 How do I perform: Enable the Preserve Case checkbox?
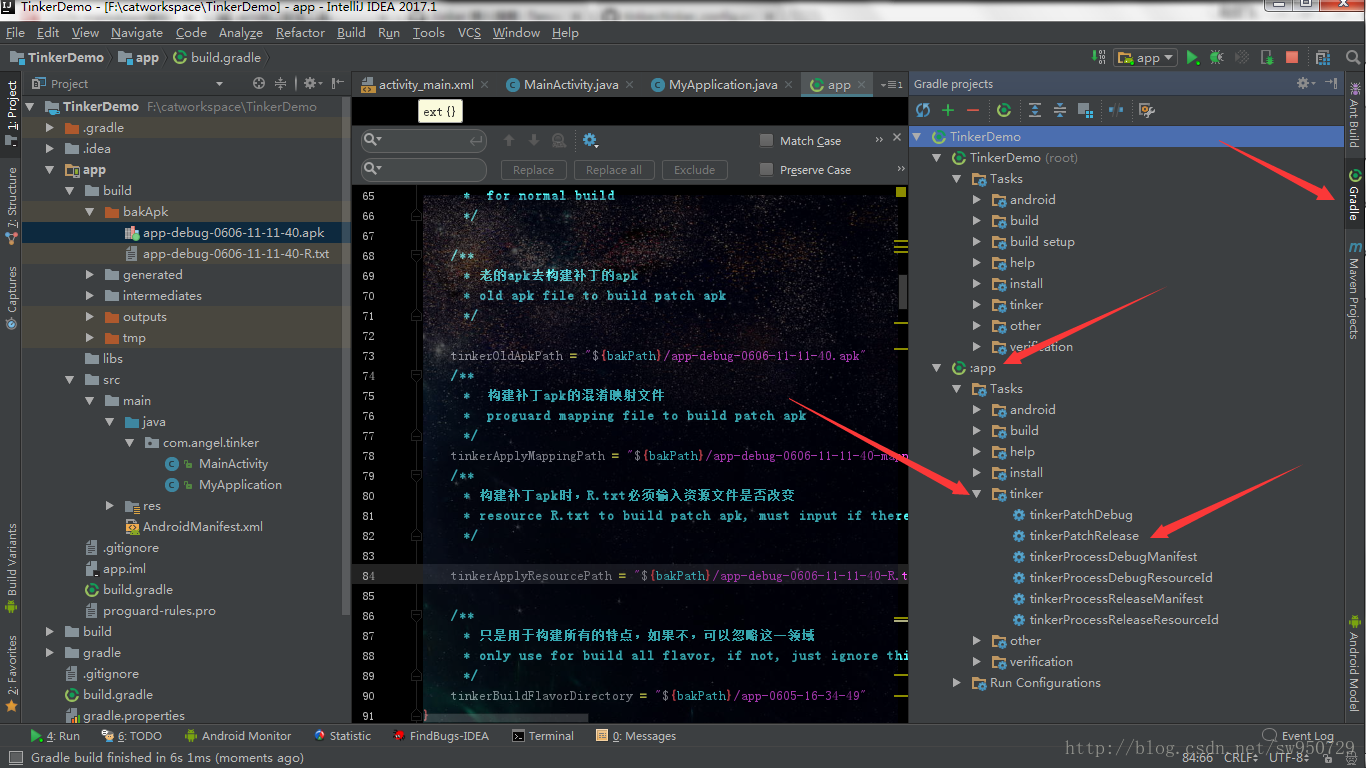coord(767,170)
